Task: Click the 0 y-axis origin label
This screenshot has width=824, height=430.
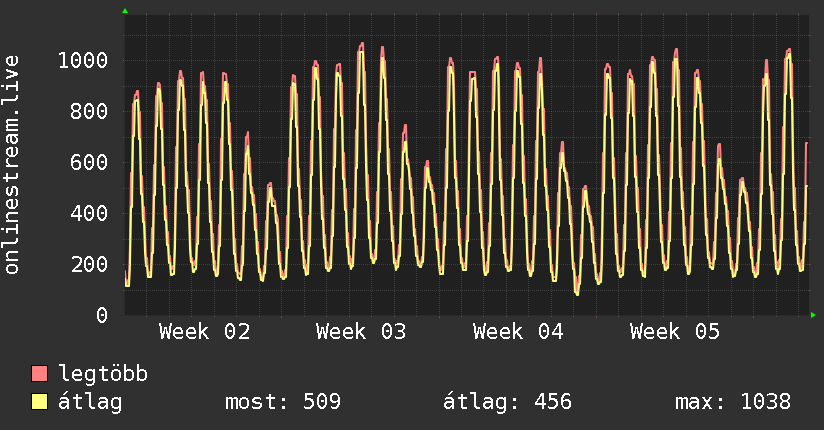Action: pyautogui.click(x=101, y=316)
